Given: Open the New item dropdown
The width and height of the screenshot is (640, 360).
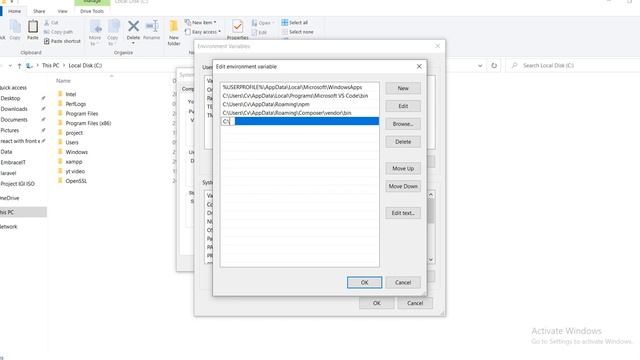Looking at the screenshot, I should [x=200, y=22].
